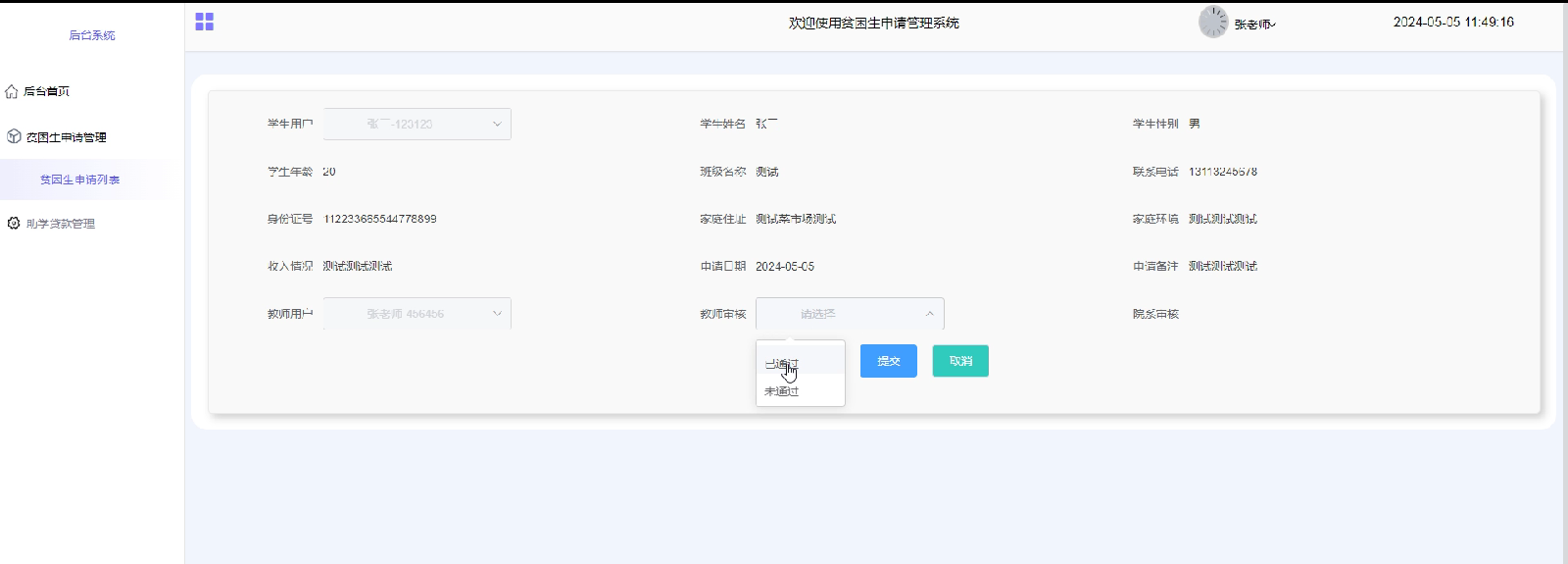
Task: Open 贫困生申请列表 in the sidebar
Action: [80, 180]
